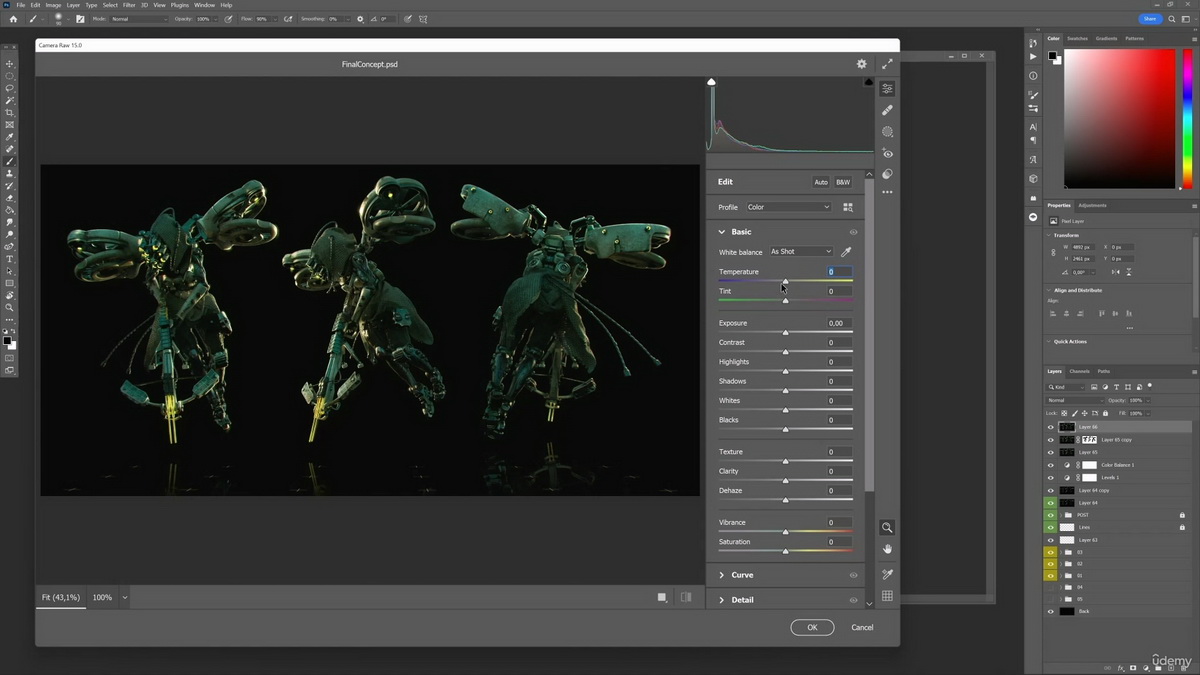Select the Healing tool in Camera Raw
The height and width of the screenshot is (675, 1200).
pos(887,110)
